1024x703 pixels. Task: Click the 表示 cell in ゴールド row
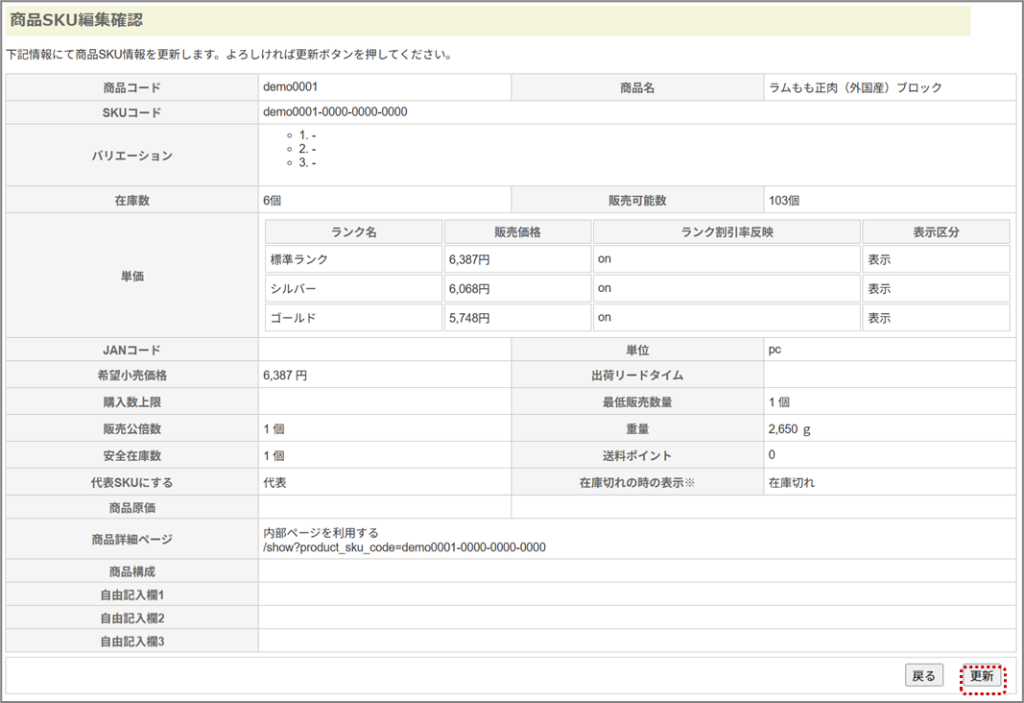click(x=879, y=318)
